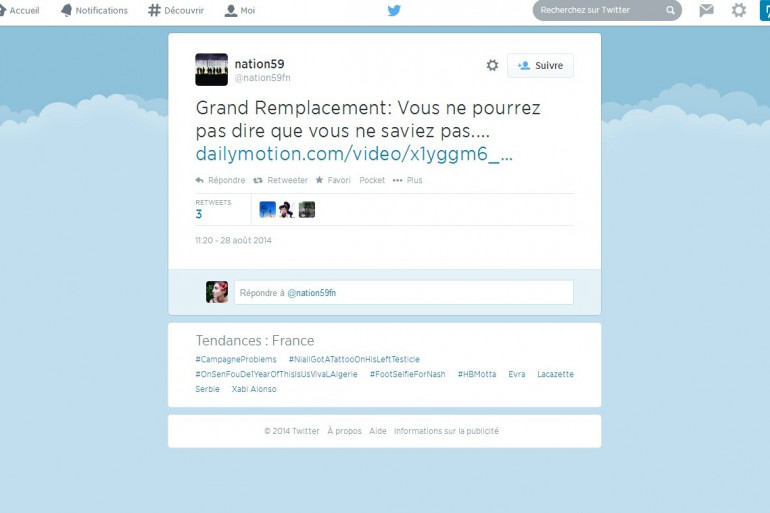This screenshot has width=770, height=513.
Task: View the first retweeter's avatar
Action: (268, 210)
